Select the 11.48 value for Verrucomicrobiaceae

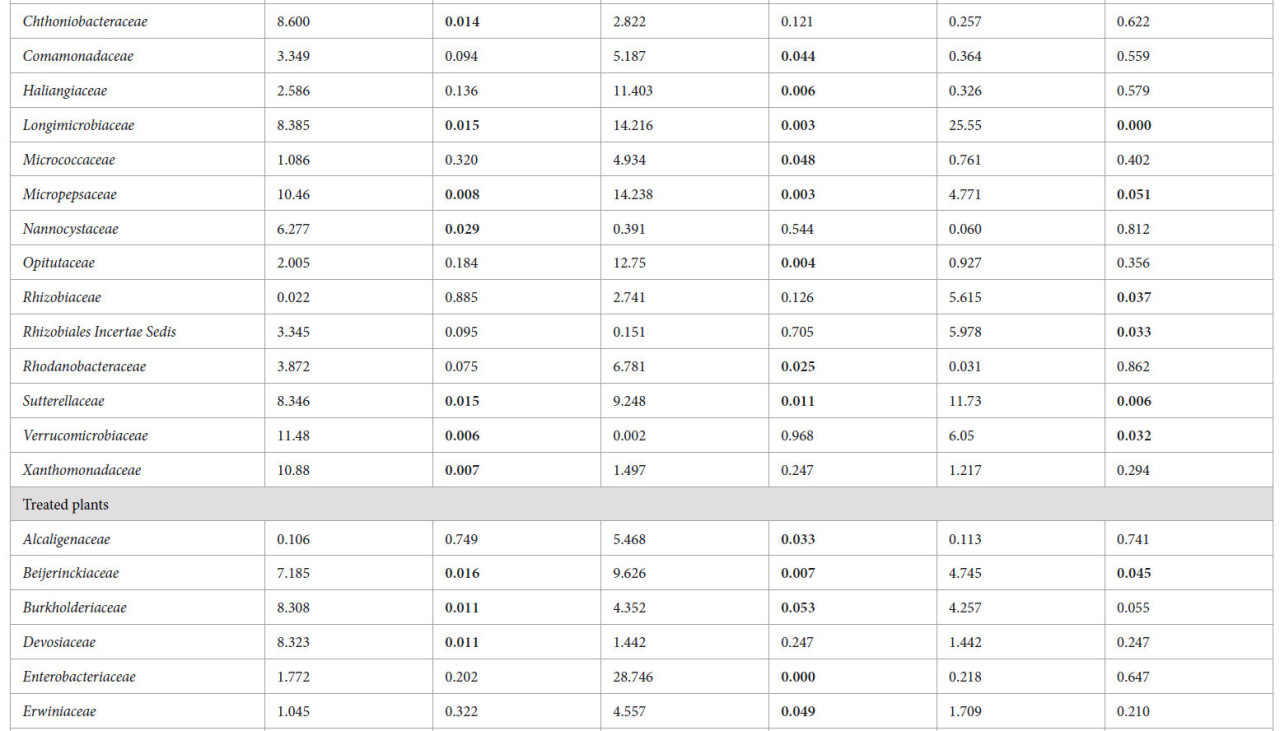pos(293,436)
